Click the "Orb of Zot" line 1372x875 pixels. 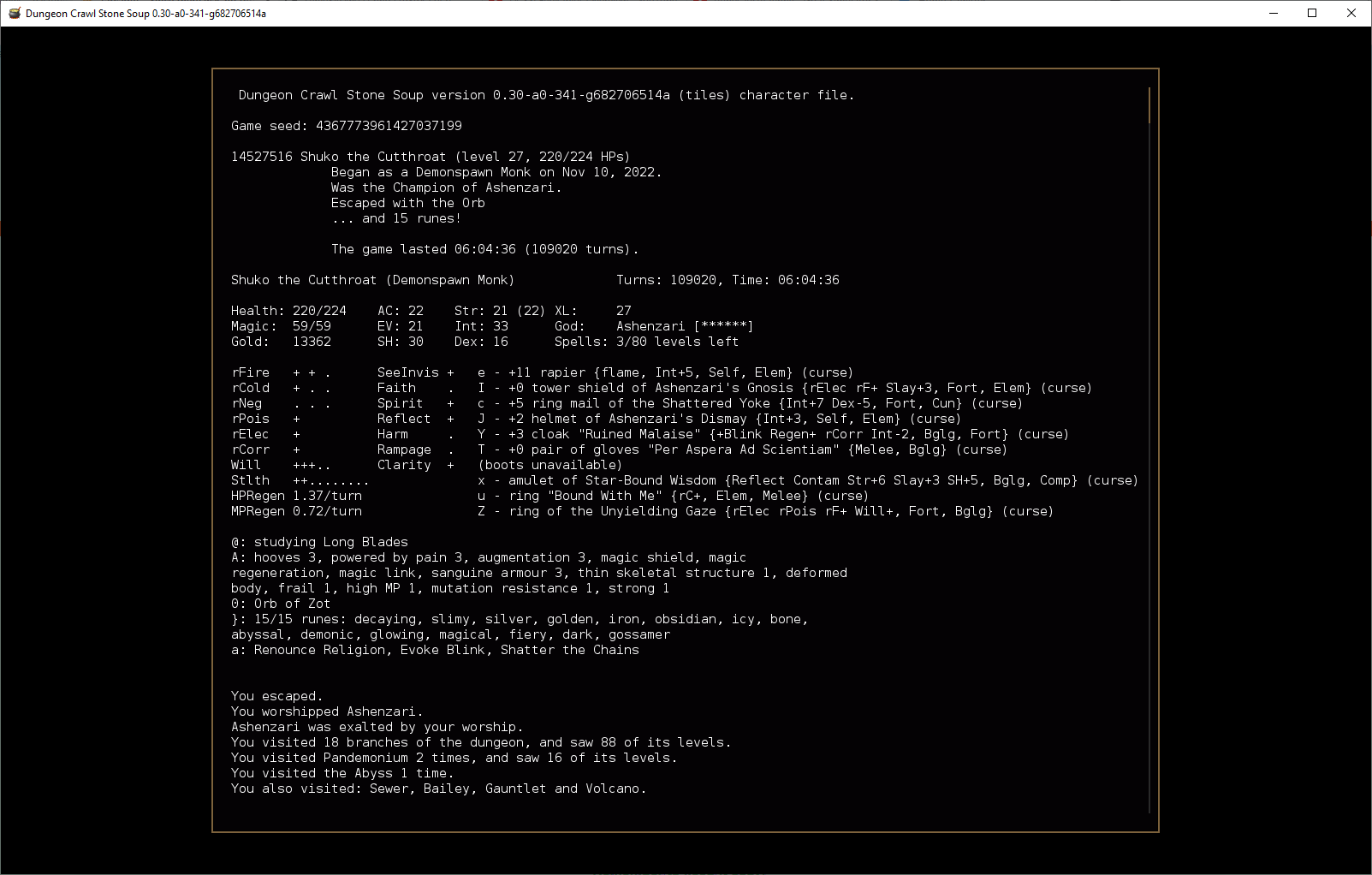pos(291,604)
